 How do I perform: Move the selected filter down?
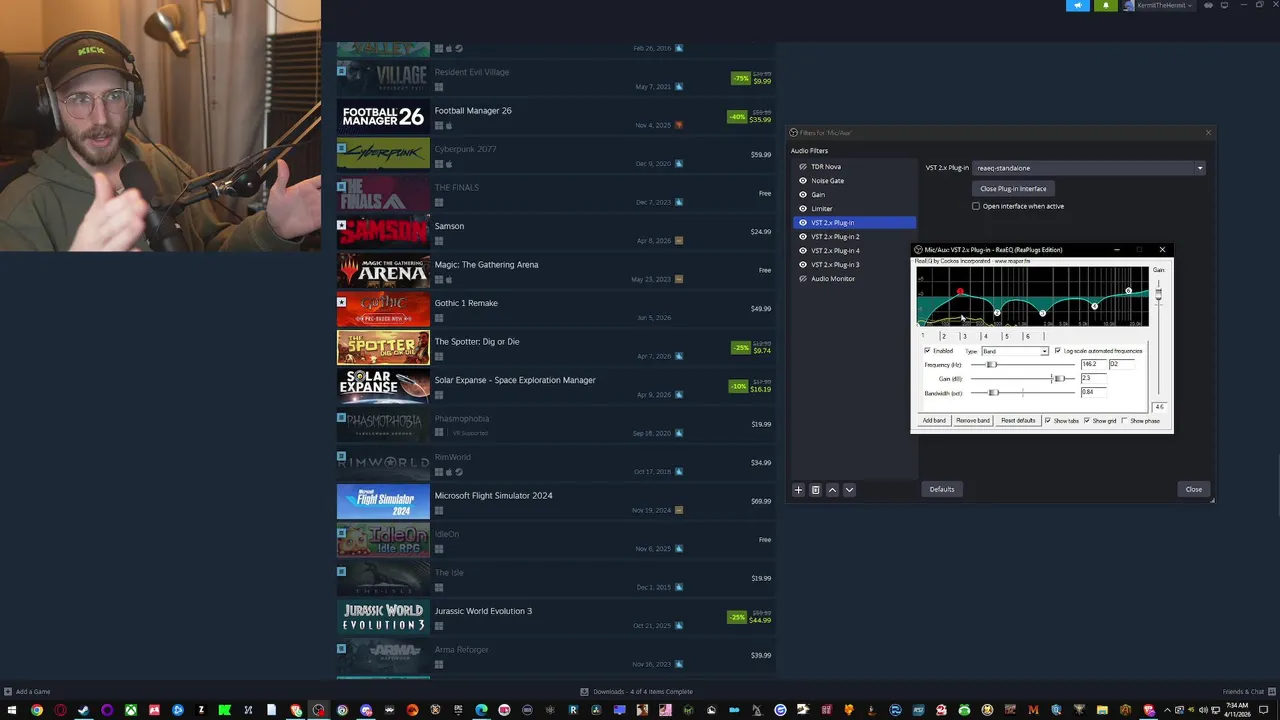[x=849, y=490]
